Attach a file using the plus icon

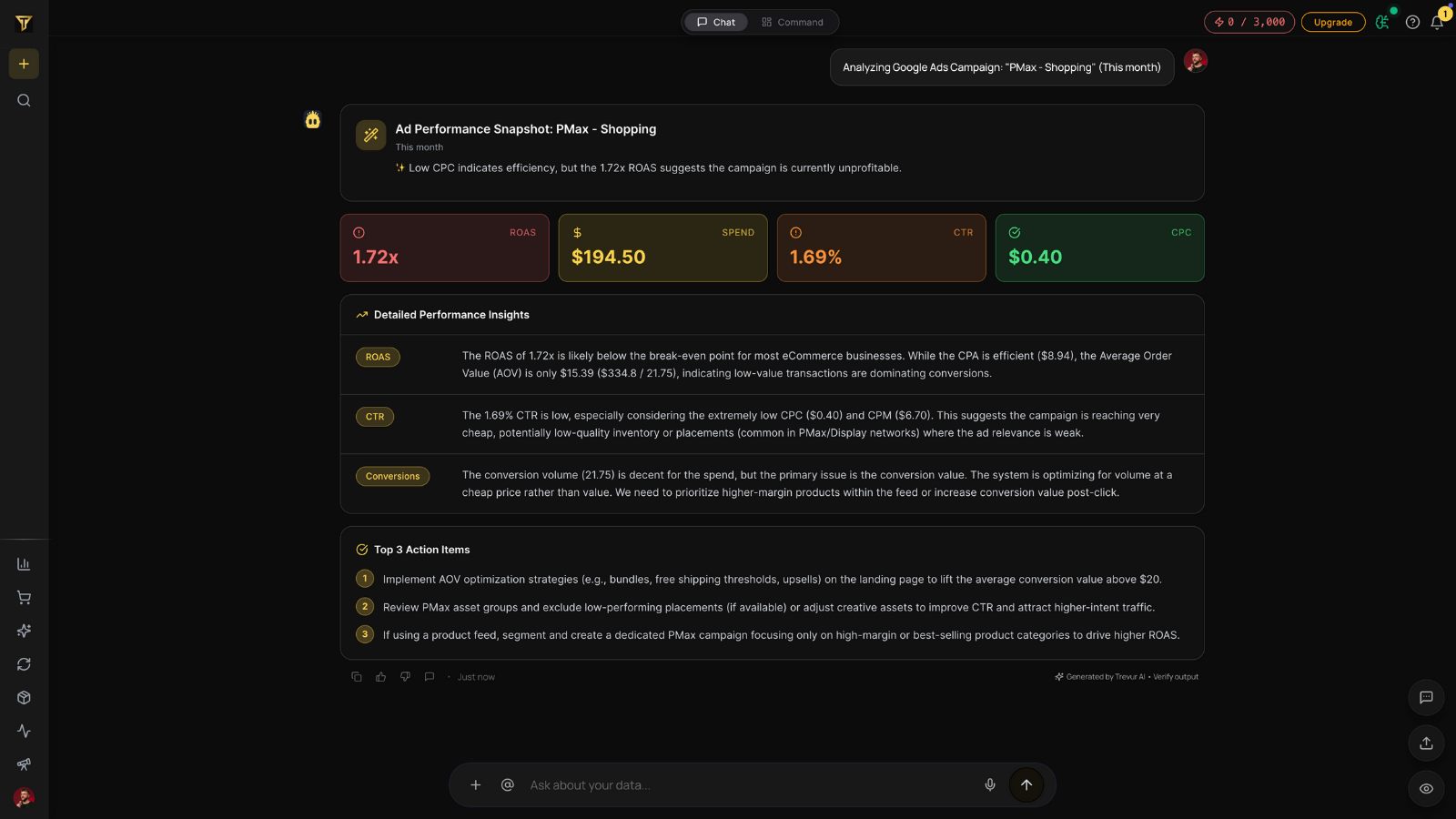click(x=475, y=784)
